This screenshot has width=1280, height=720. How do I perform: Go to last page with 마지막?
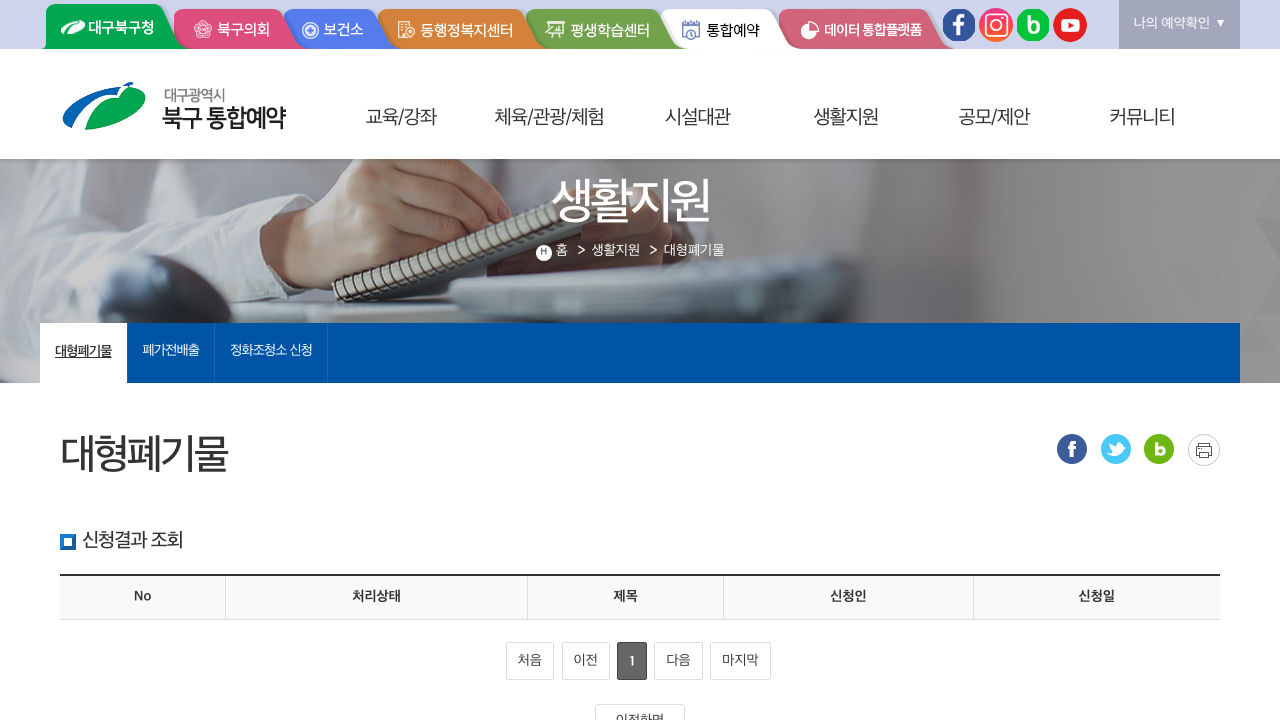point(740,661)
